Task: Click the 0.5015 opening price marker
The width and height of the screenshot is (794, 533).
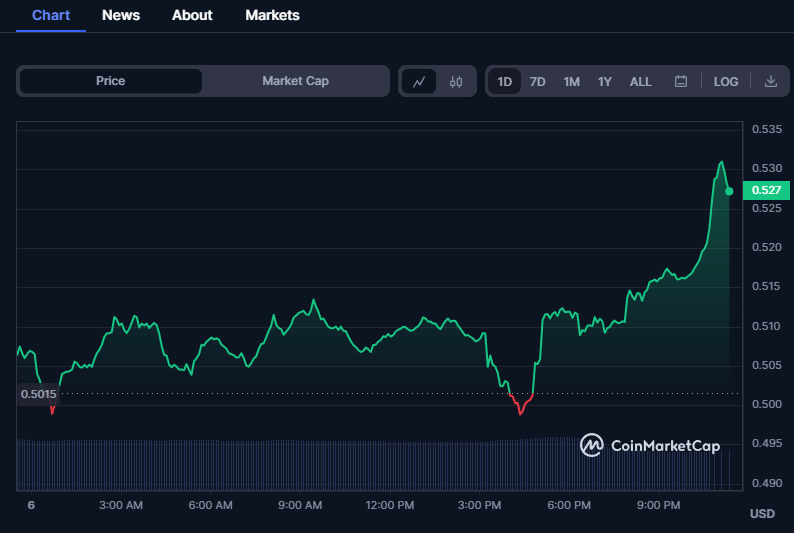Action: click(x=38, y=394)
